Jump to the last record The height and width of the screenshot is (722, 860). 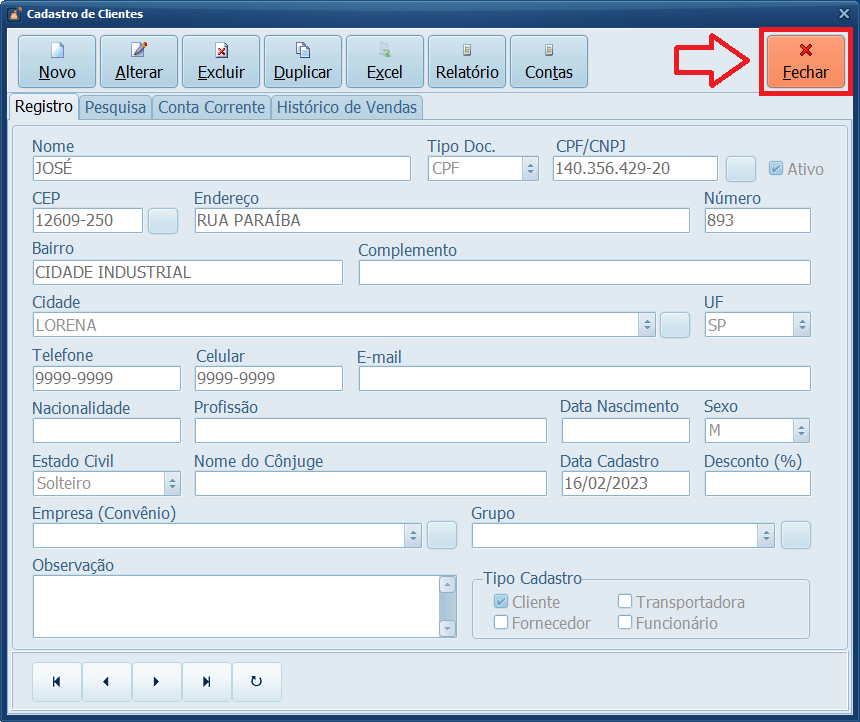tap(207, 681)
